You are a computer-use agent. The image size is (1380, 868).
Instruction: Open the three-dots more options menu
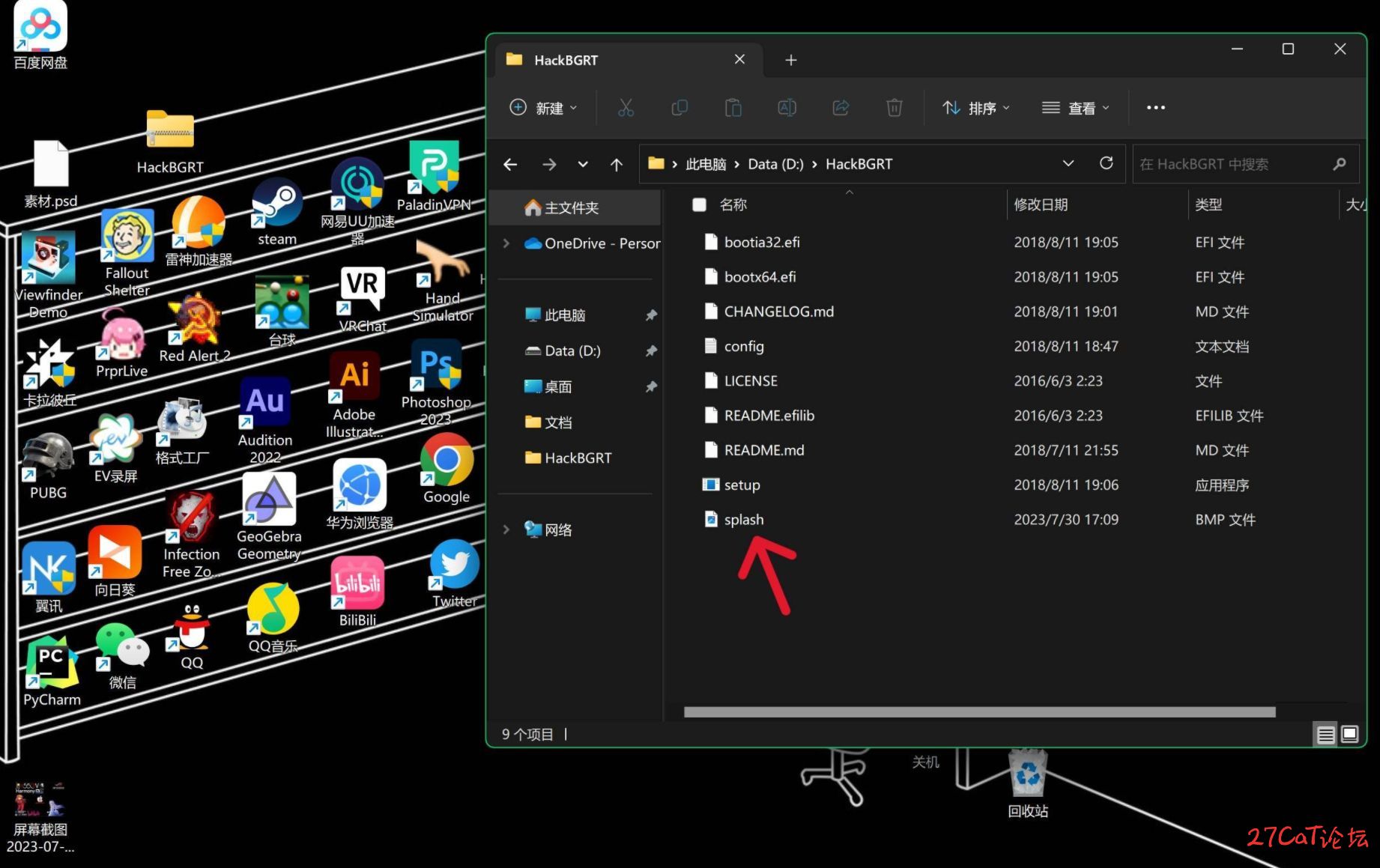(1156, 108)
